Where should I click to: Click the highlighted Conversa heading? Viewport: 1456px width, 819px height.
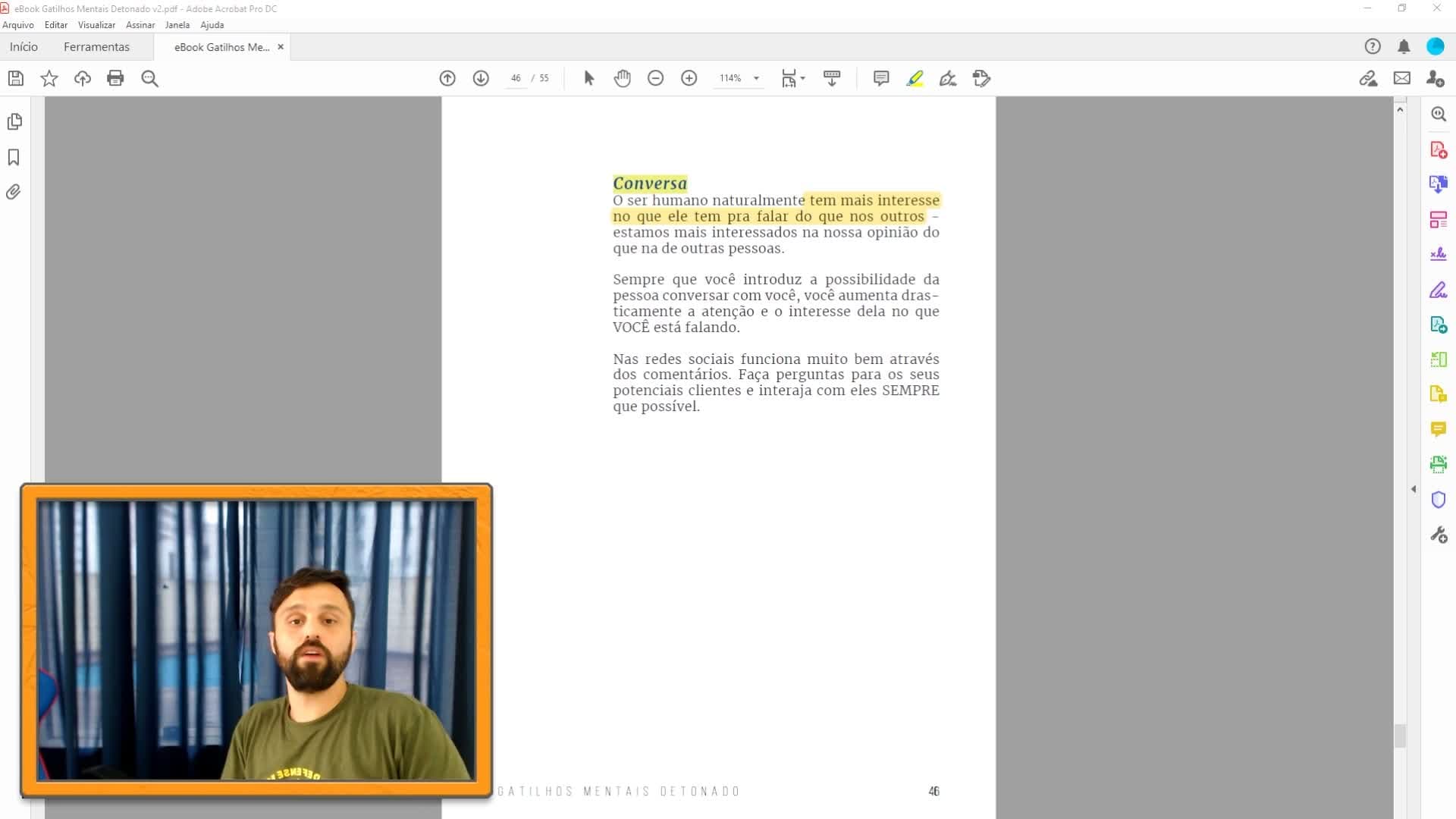[x=650, y=184]
